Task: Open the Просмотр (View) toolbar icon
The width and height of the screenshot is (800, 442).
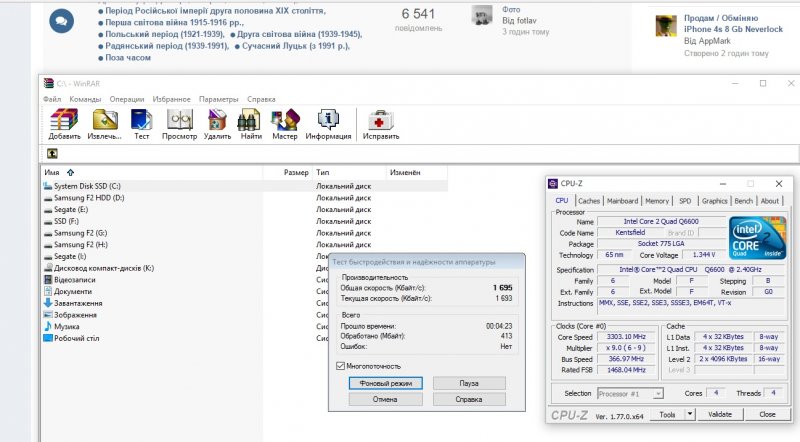Action: [180, 121]
